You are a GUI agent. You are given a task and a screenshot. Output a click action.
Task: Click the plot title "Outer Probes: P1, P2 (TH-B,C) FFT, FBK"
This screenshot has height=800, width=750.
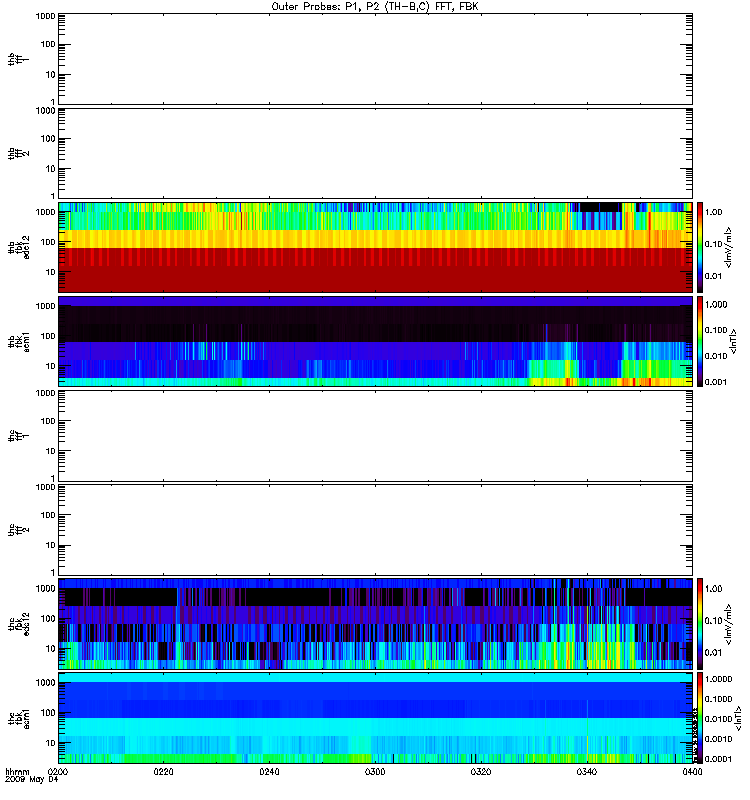click(375, 7)
